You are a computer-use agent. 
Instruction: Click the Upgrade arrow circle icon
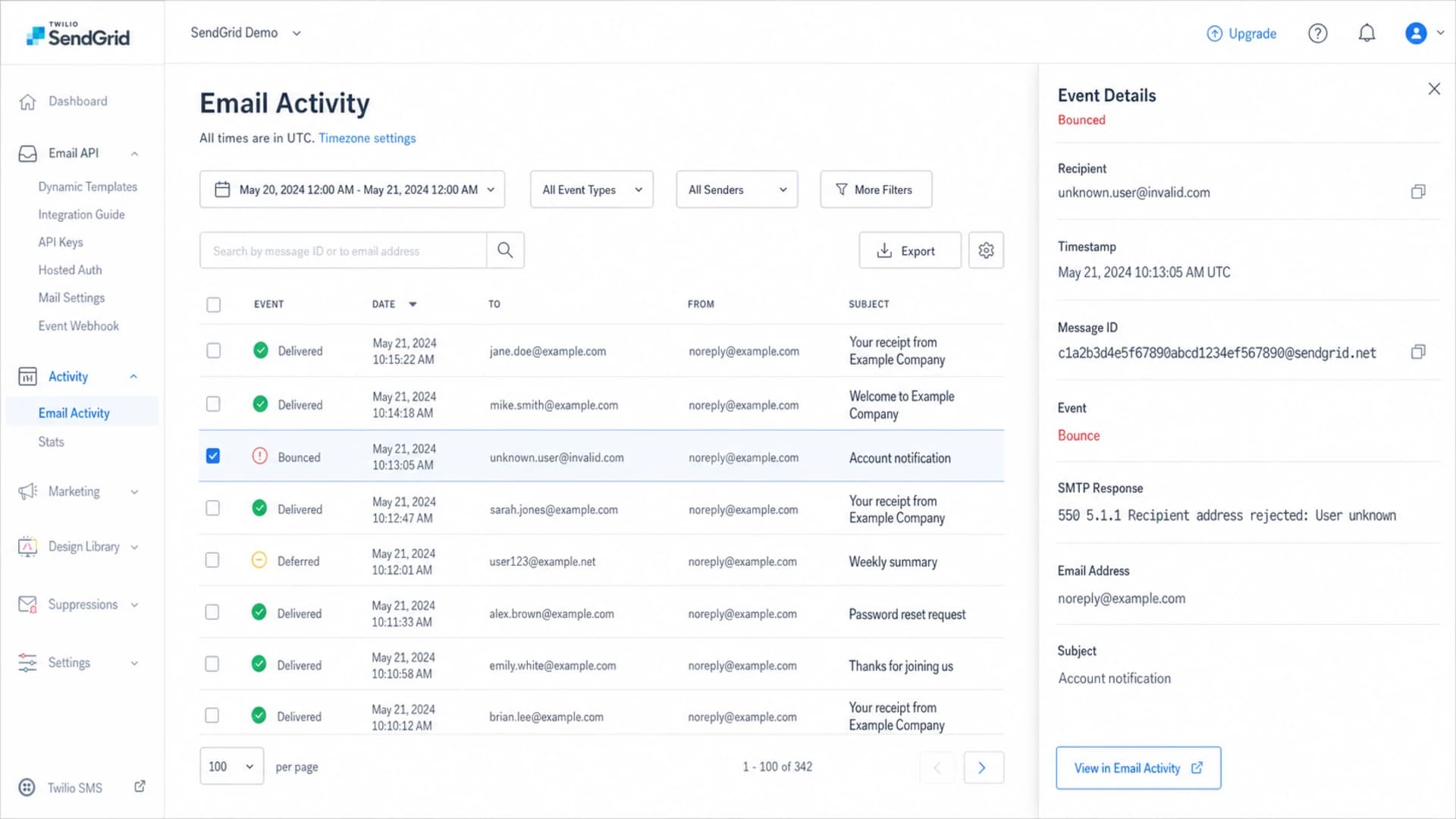1214,33
